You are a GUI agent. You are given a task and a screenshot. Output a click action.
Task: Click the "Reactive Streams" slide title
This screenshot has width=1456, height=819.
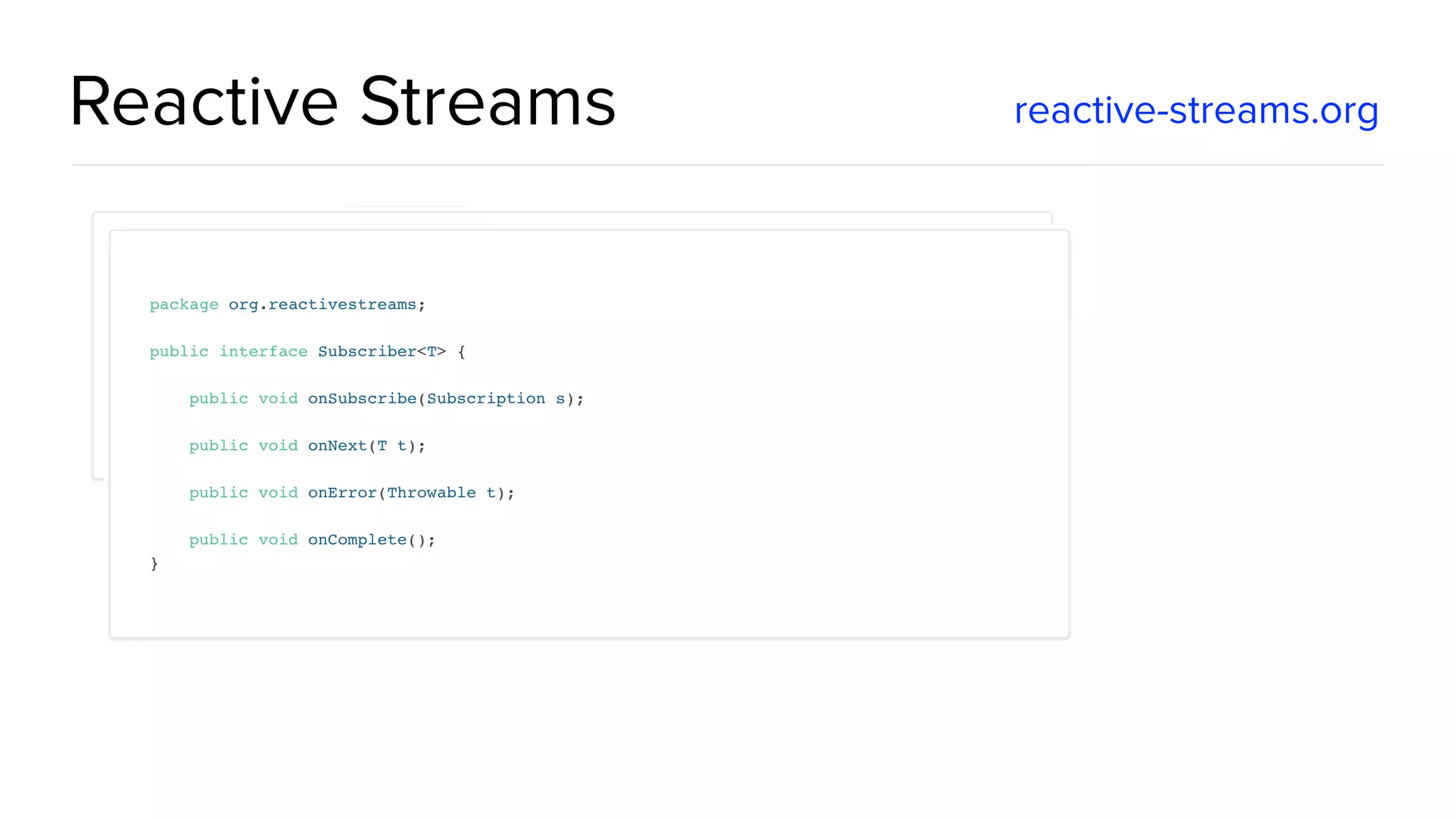tap(343, 102)
